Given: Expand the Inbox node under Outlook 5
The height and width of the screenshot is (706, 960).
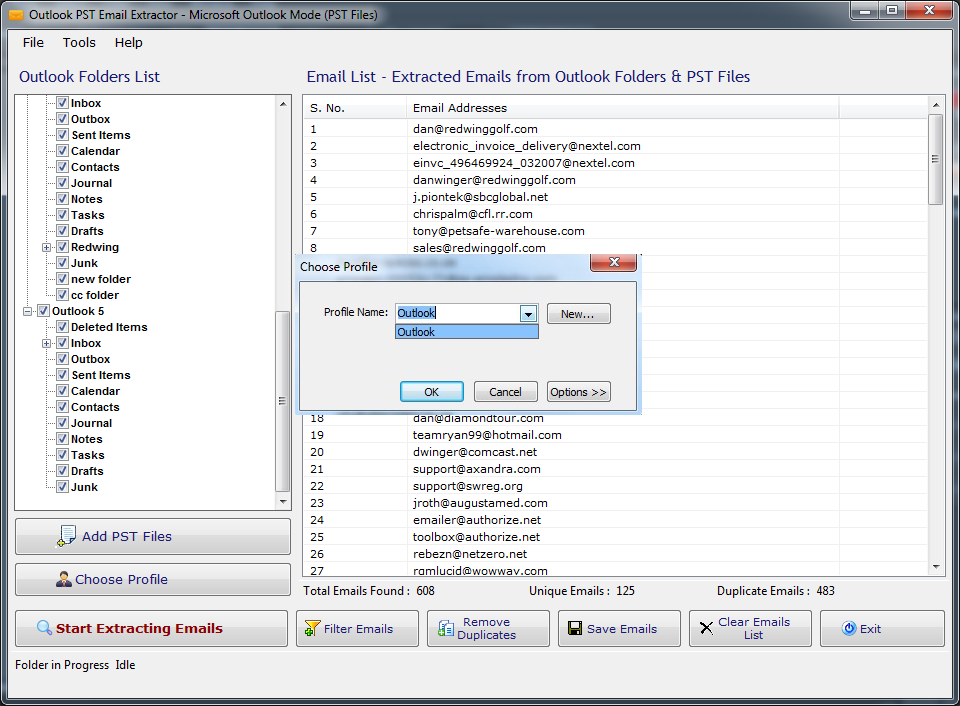Looking at the screenshot, I should (47, 344).
